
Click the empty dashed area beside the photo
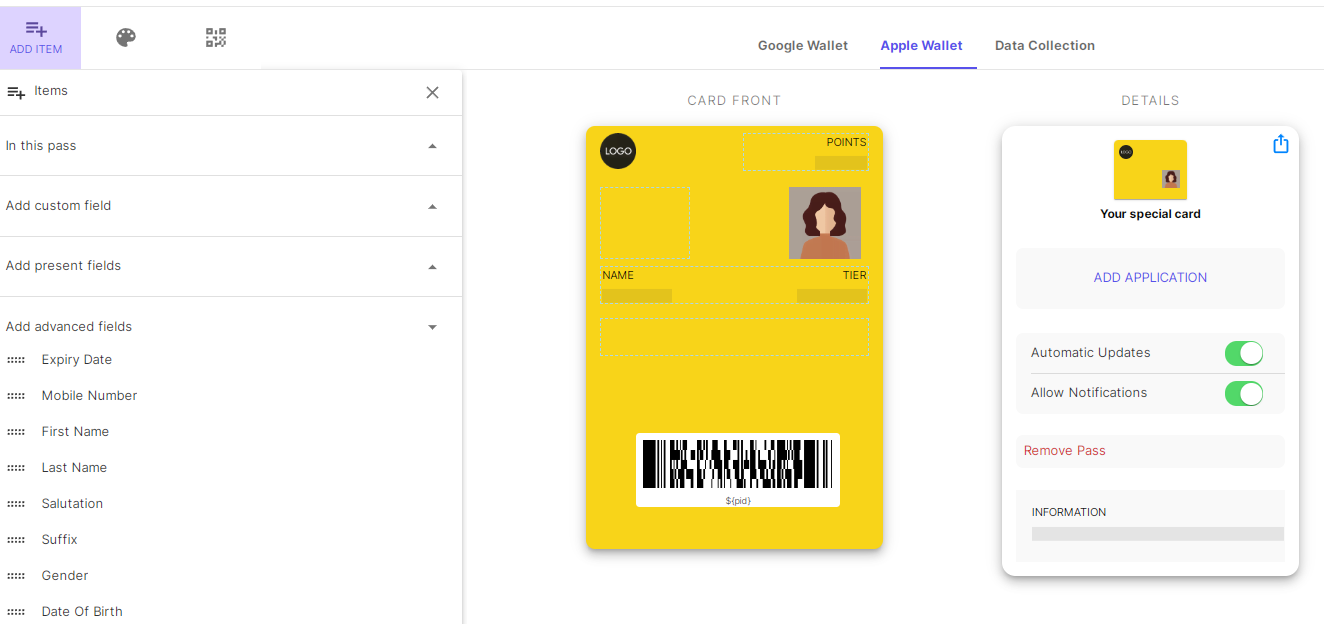coord(645,223)
